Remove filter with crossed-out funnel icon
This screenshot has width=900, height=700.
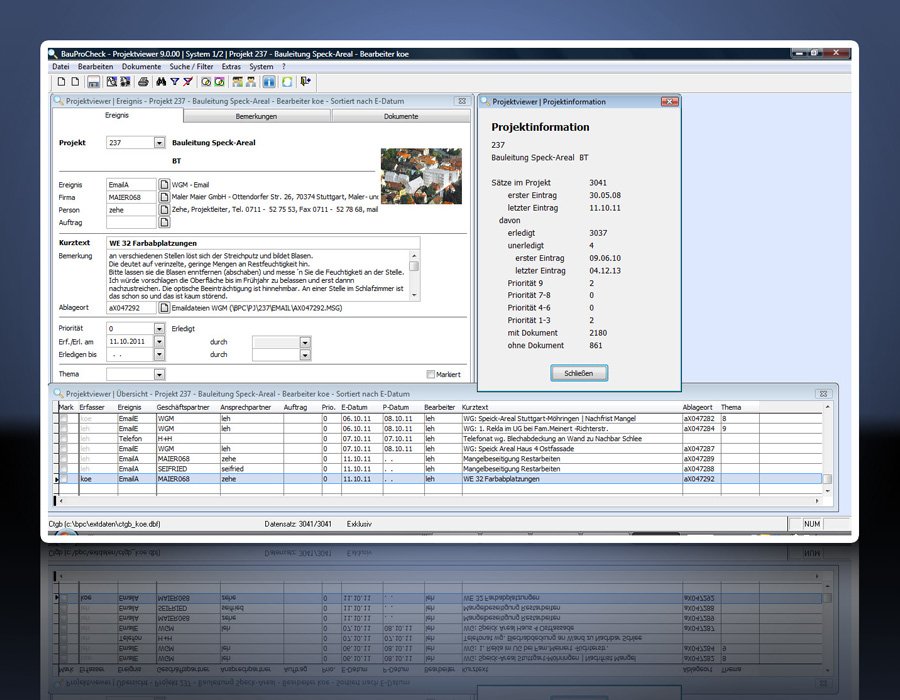pyautogui.click(x=188, y=82)
